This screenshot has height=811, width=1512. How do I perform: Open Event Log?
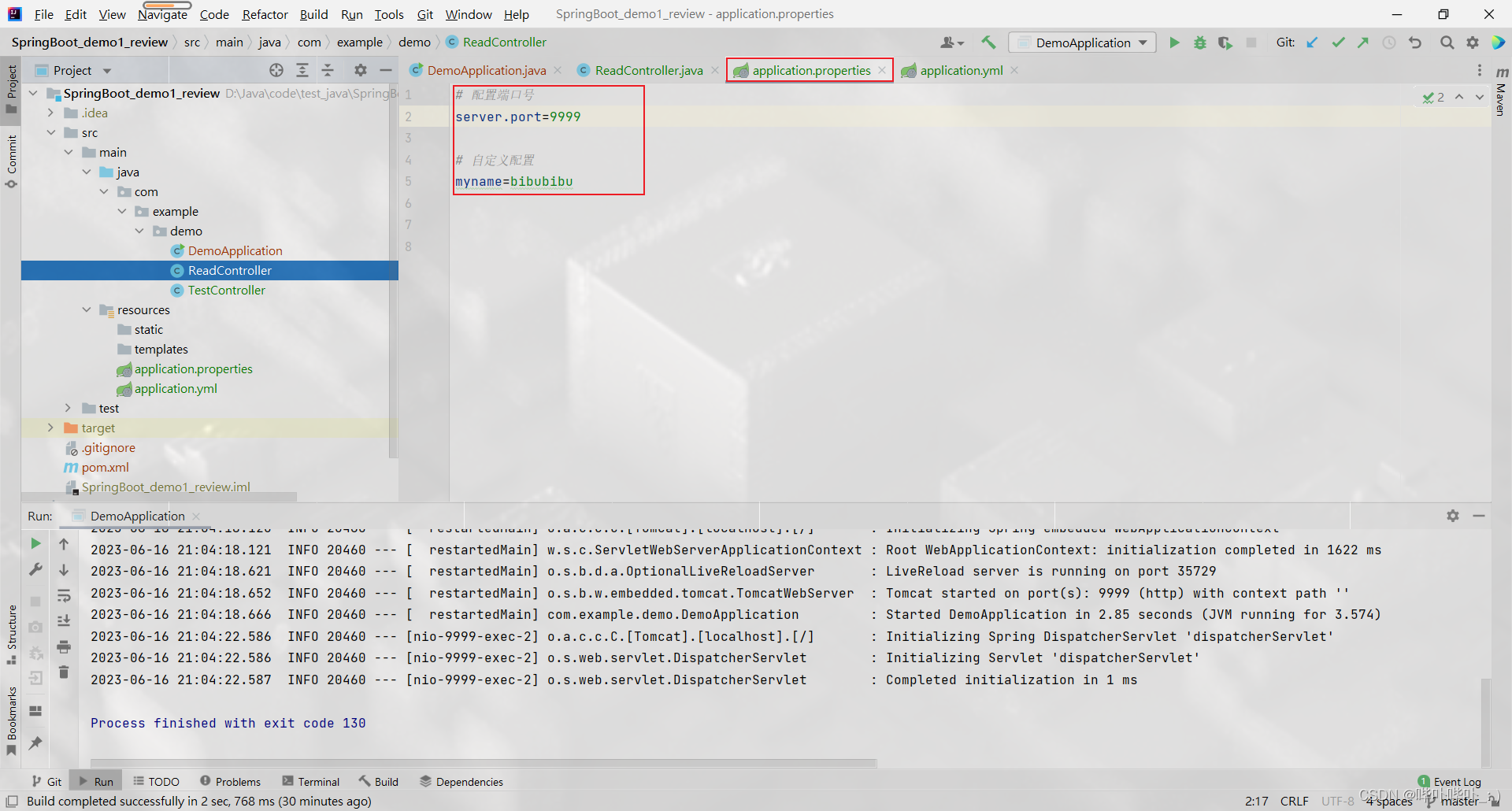1449,781
